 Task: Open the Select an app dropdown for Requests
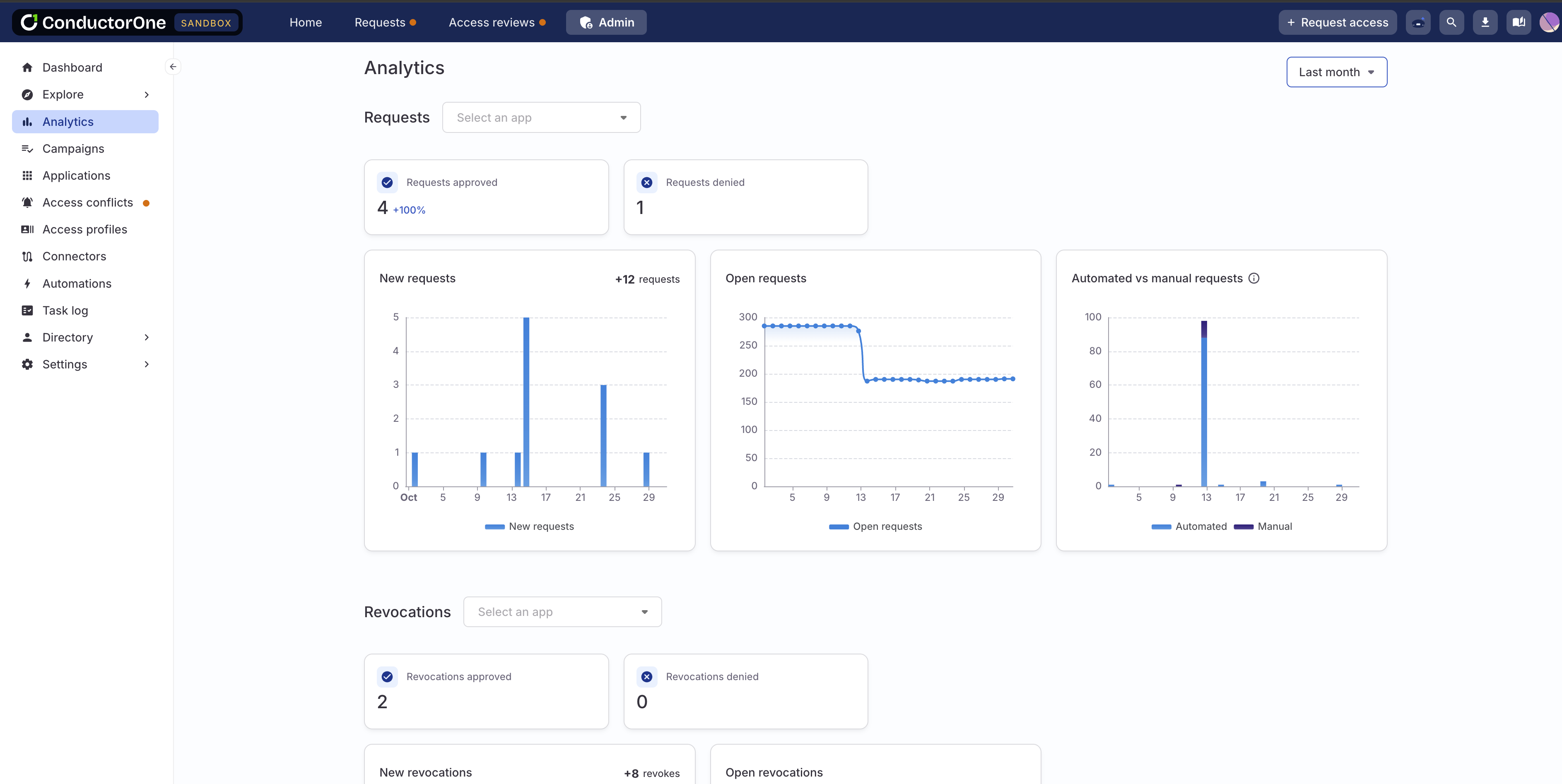click(542, 117)
